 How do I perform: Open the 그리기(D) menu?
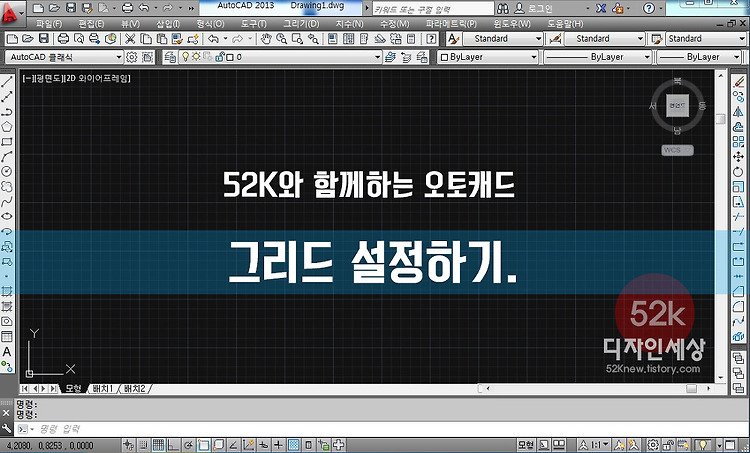click(x=301, y=23)
